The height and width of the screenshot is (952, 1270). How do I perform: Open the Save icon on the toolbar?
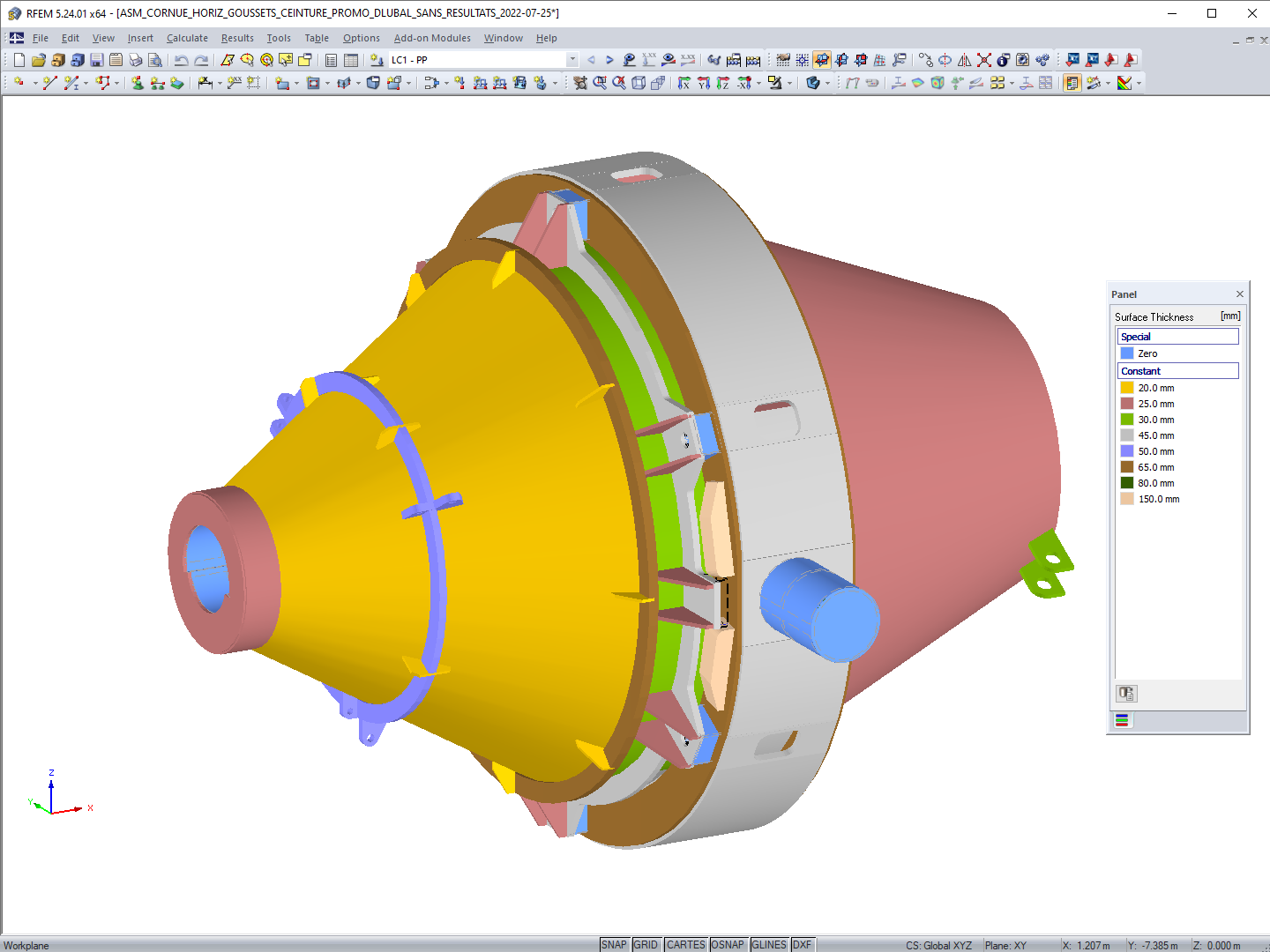(x=94, y=60)
